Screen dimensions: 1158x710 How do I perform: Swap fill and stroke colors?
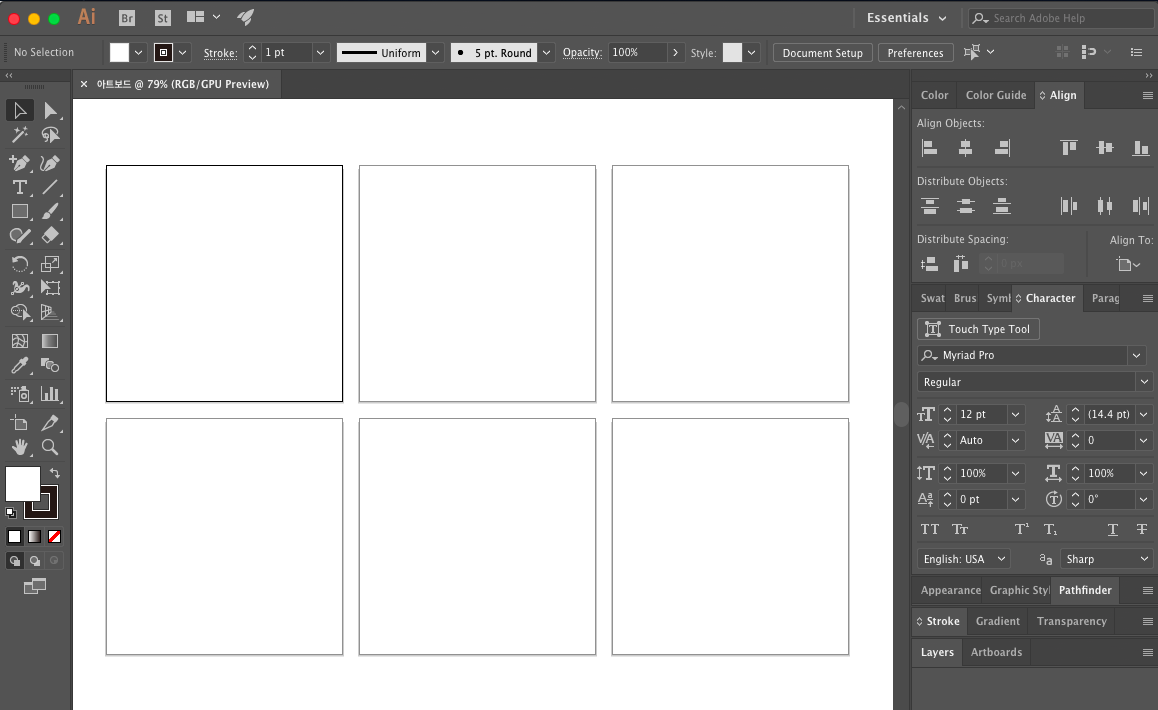click(x=55, y=473)
